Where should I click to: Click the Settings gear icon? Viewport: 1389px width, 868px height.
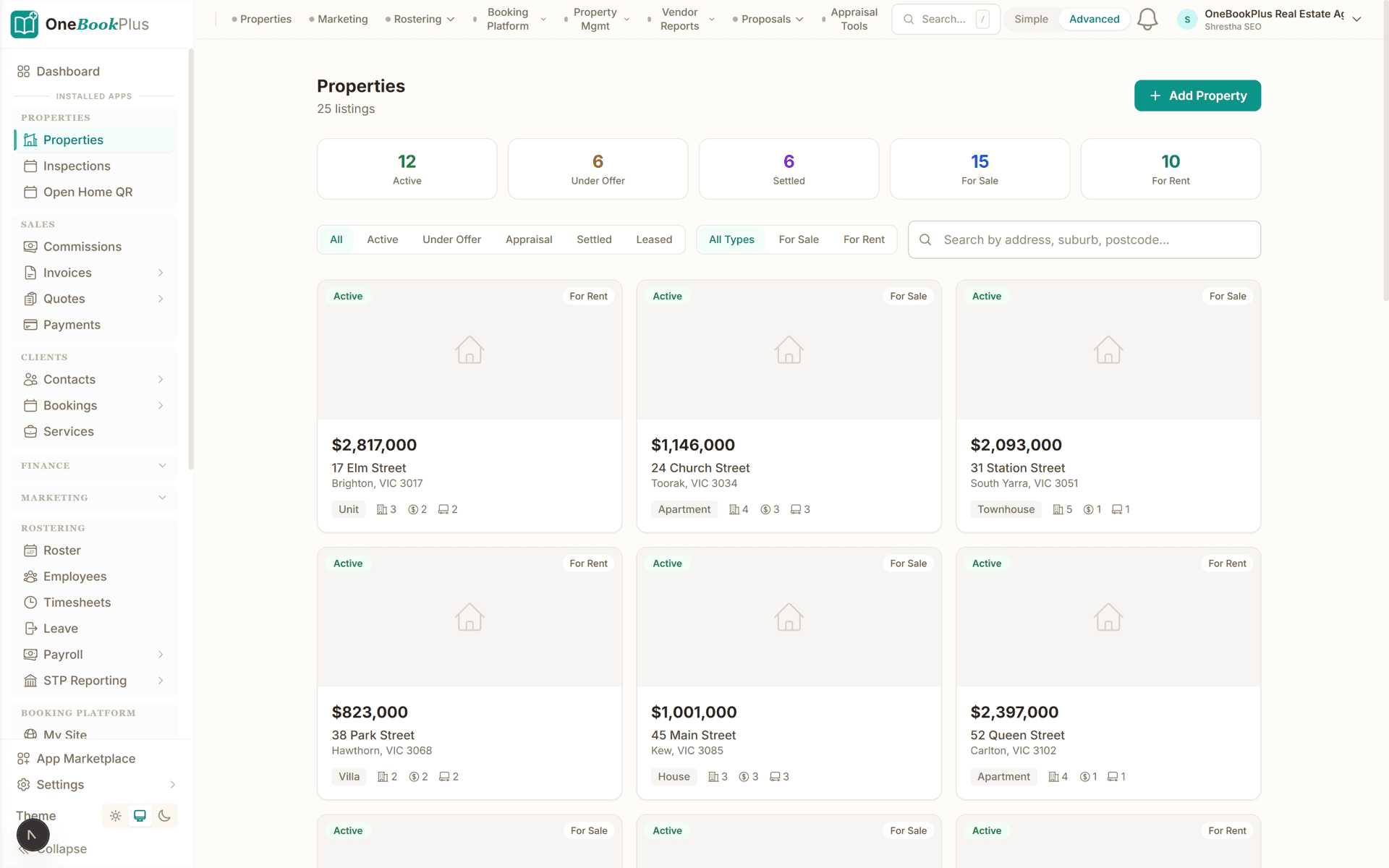(x=24, y=785)
